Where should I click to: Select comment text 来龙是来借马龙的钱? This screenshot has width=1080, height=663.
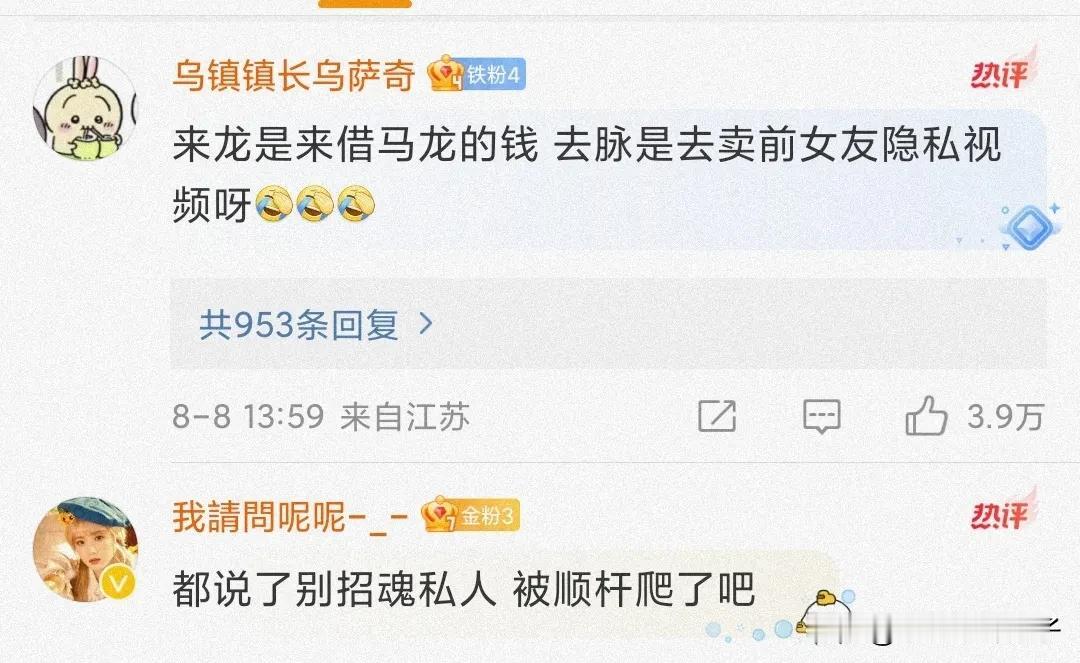pos(354,145)
